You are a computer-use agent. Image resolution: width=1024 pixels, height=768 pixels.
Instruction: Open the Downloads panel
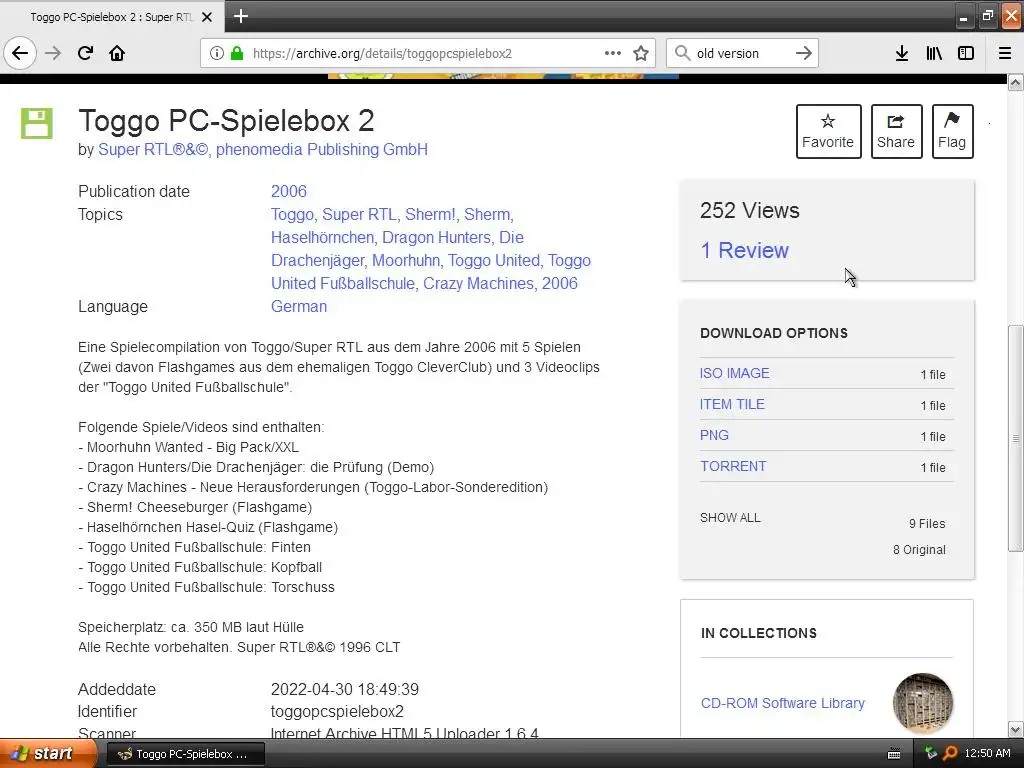point(902,53)
